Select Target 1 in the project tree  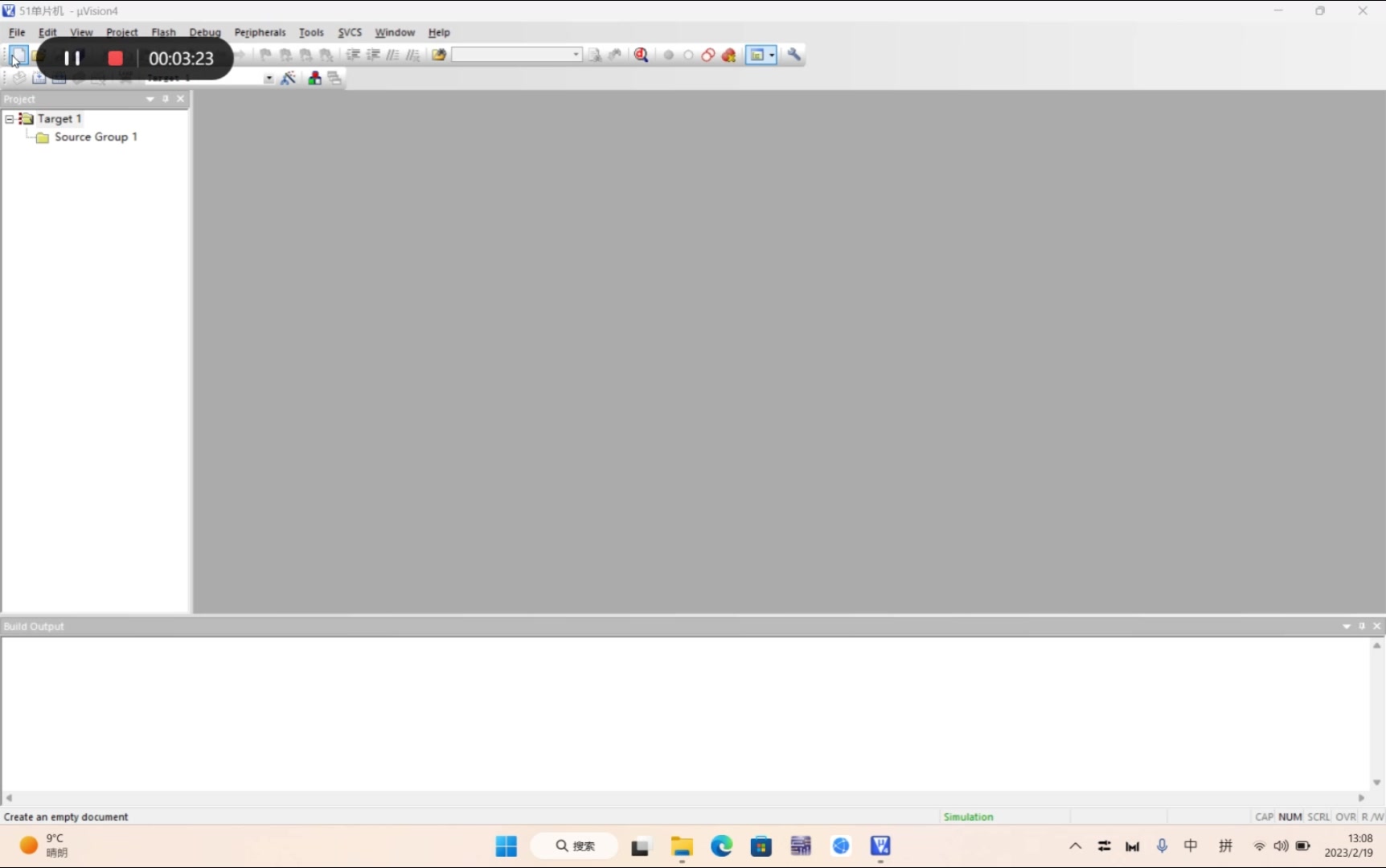pyautogui.click(x=59, y=119)
